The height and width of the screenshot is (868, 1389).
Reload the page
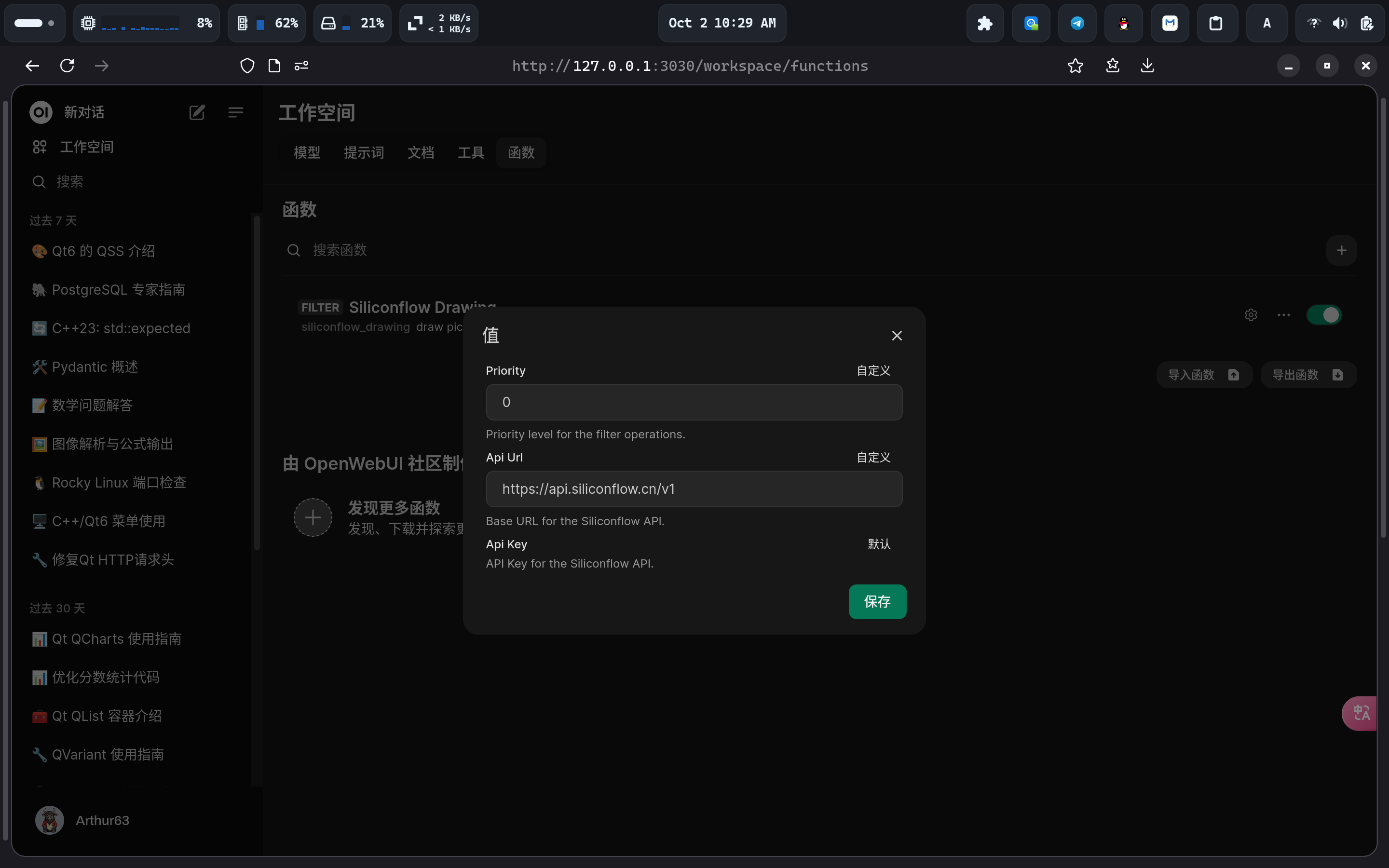(x=67, y=66)
